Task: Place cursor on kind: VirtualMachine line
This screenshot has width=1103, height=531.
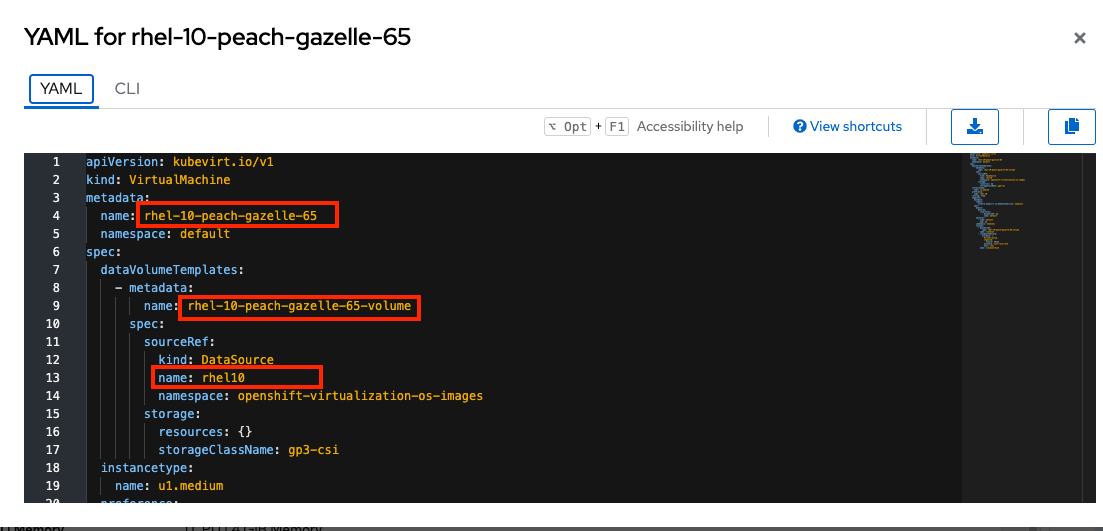Action: tap(158, 179)
